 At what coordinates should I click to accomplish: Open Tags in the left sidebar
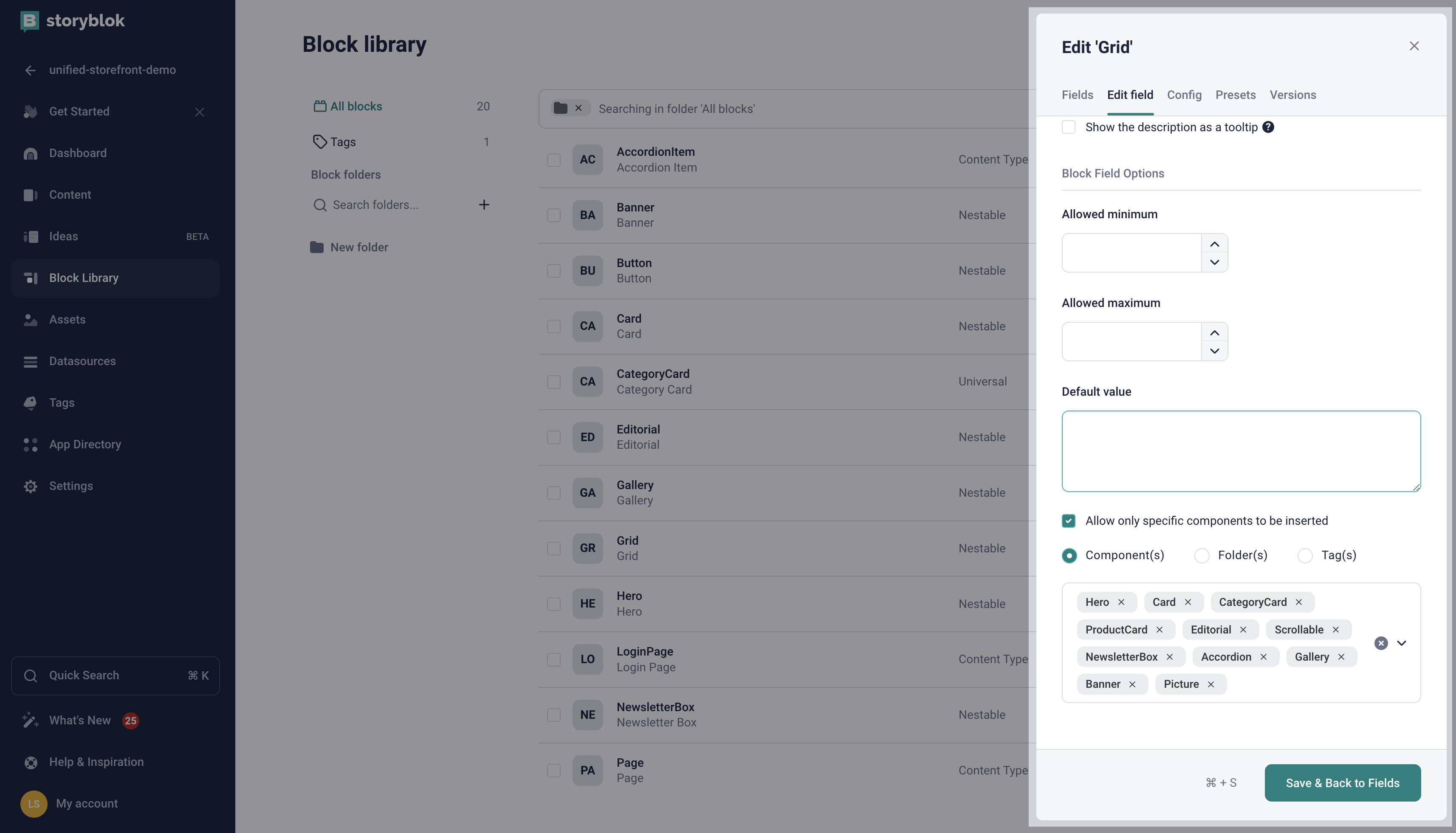115,403
